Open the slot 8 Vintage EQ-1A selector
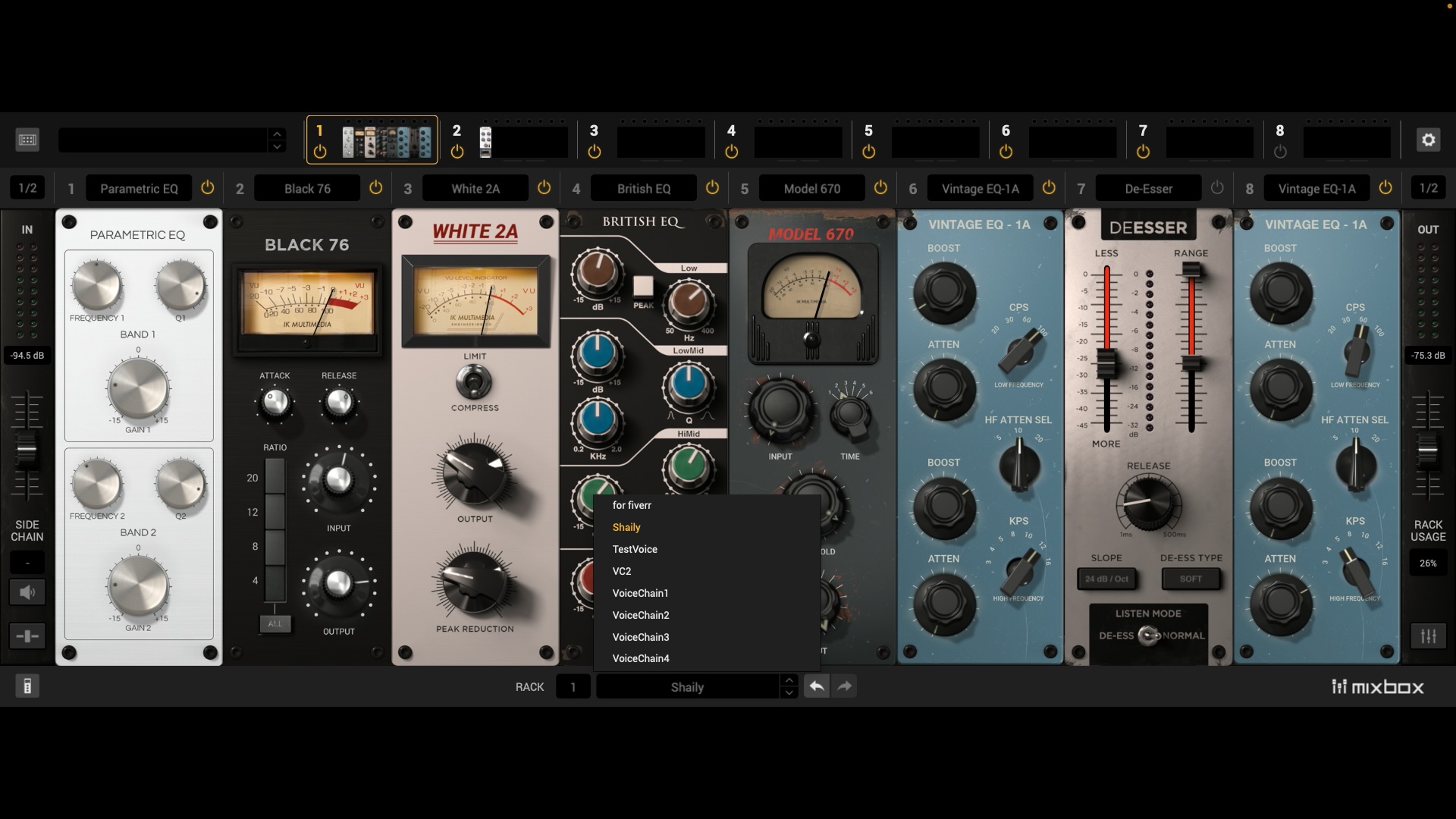Screen dimensions: 1456x819 1317,188
